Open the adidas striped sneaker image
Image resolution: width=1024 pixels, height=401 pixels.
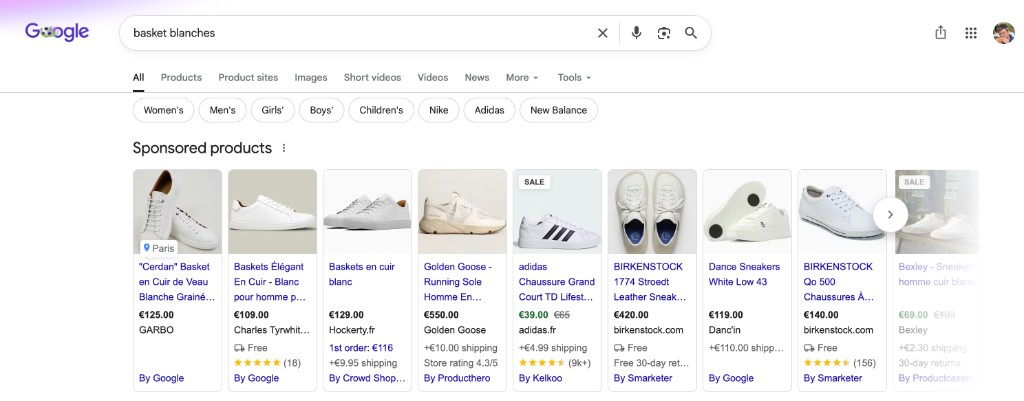click(x=557, y=212)
